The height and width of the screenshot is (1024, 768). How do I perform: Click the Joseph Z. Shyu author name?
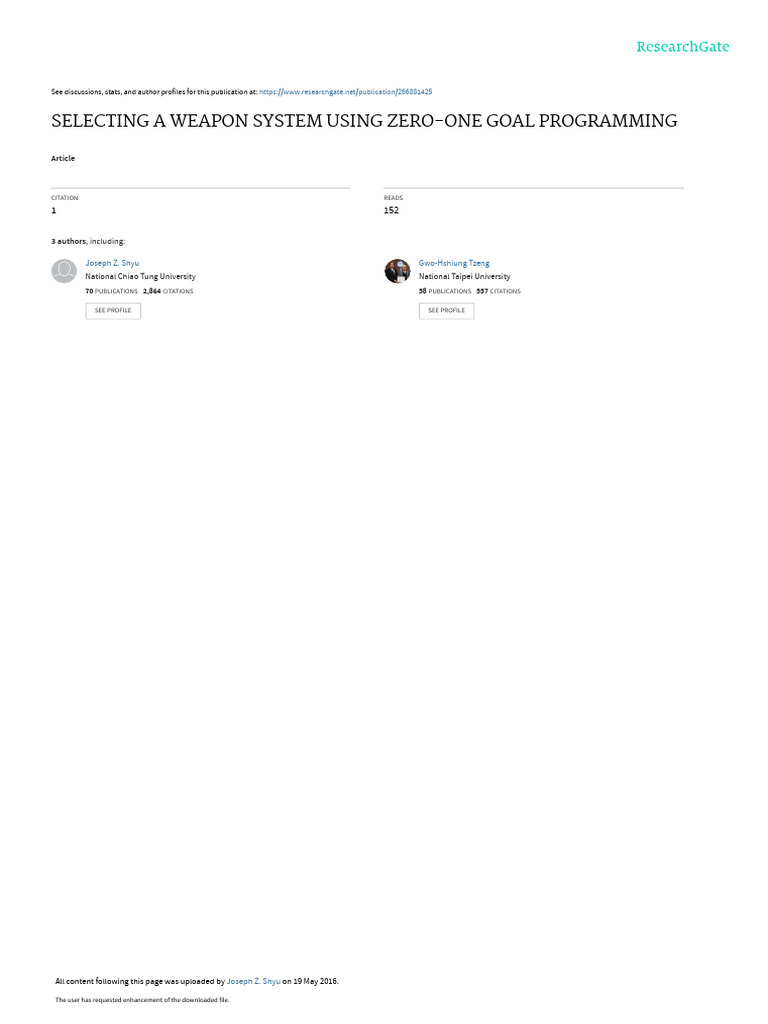tap(112, 263)
